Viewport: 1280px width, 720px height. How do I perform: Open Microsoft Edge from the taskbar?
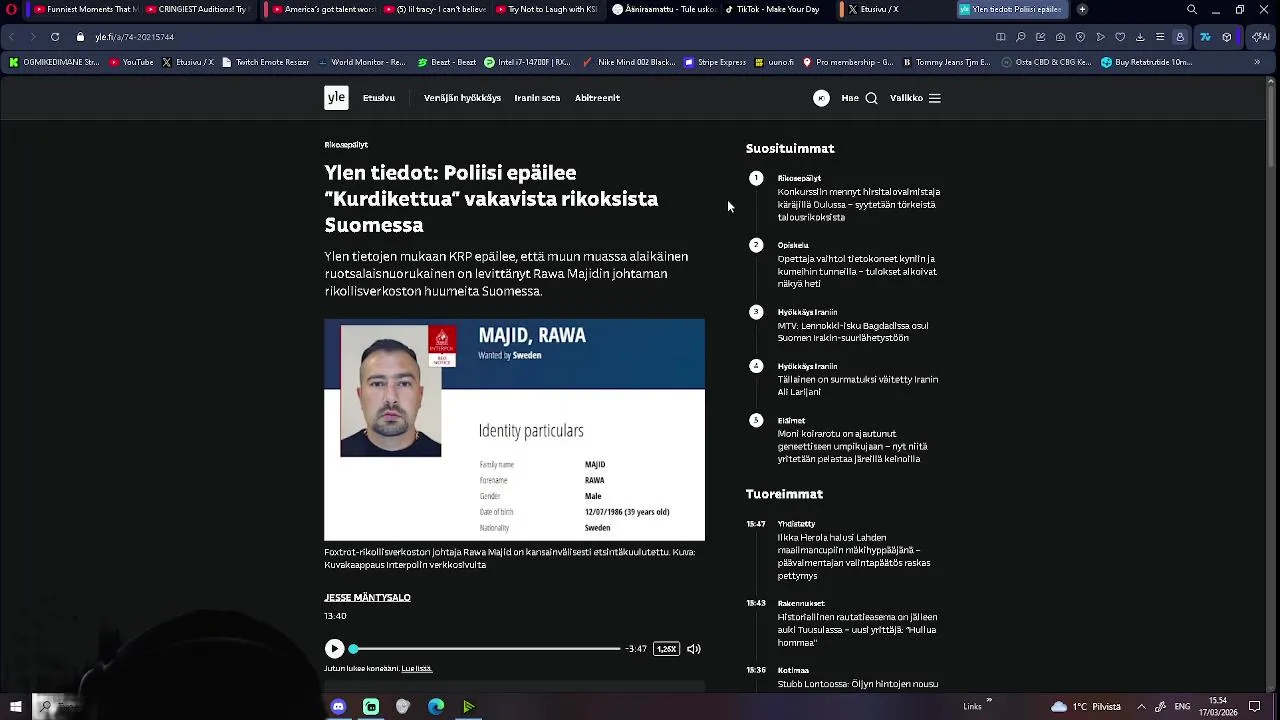pyautogui.click(x=436, y=706)
